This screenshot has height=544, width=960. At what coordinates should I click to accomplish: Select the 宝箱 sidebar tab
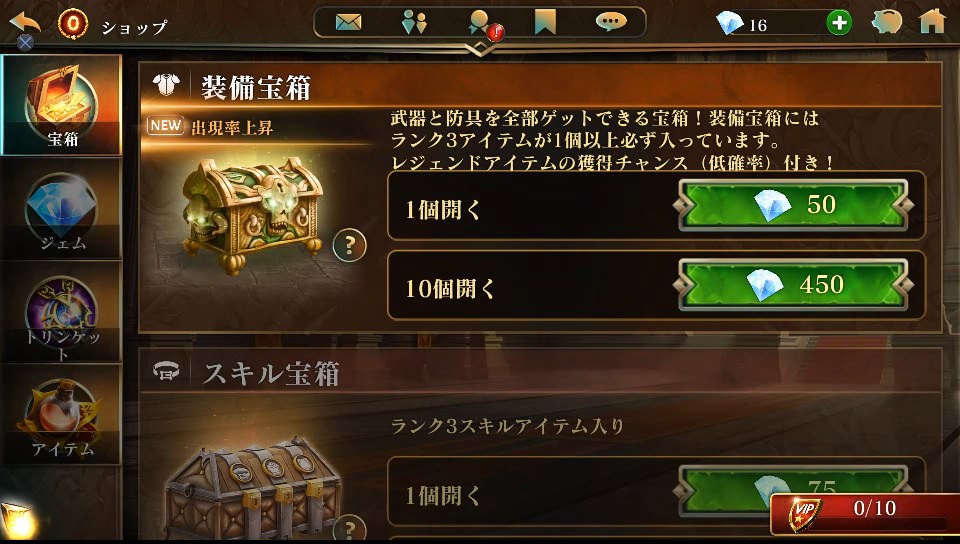pyautogui.click(x=61, y=105)
